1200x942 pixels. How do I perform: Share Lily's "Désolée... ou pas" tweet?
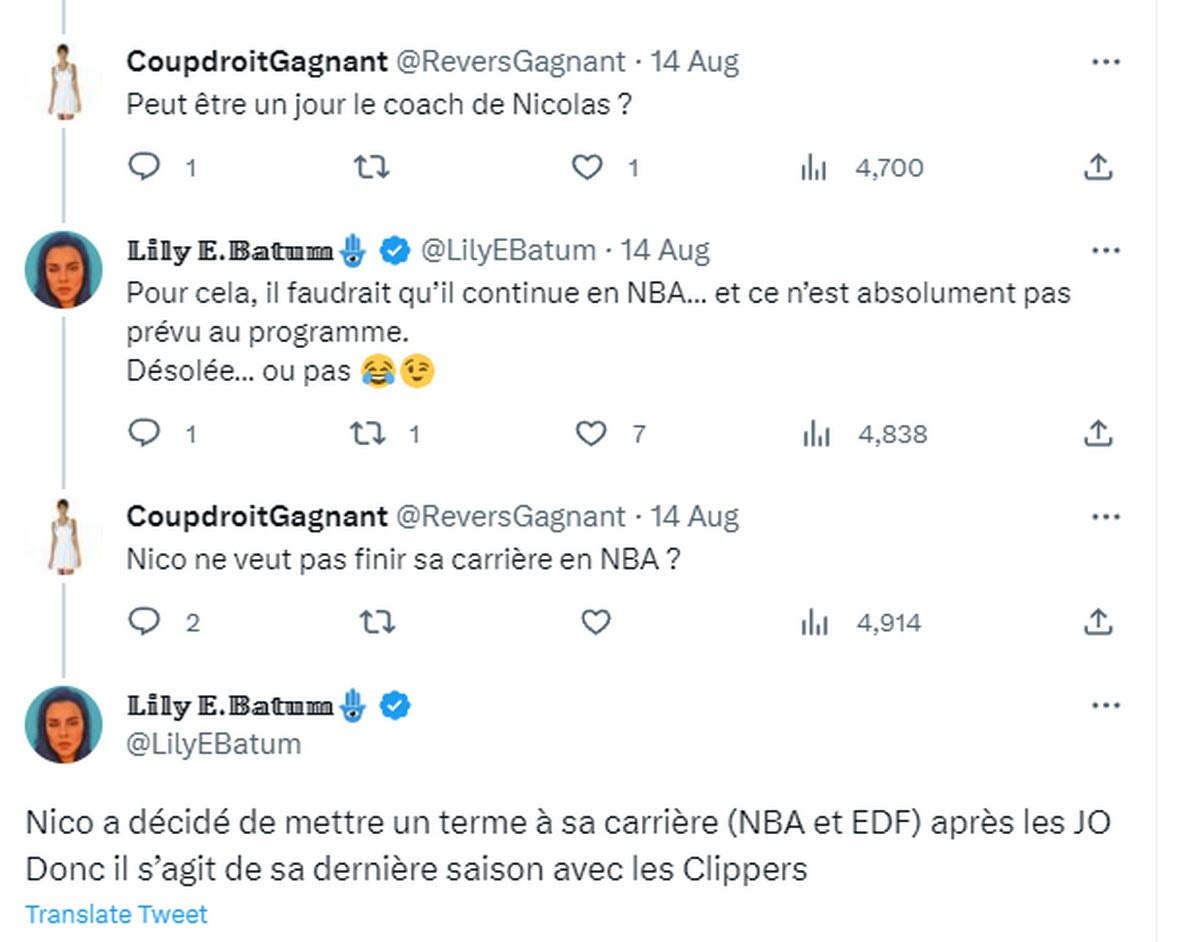click(x=1098, y=433)
